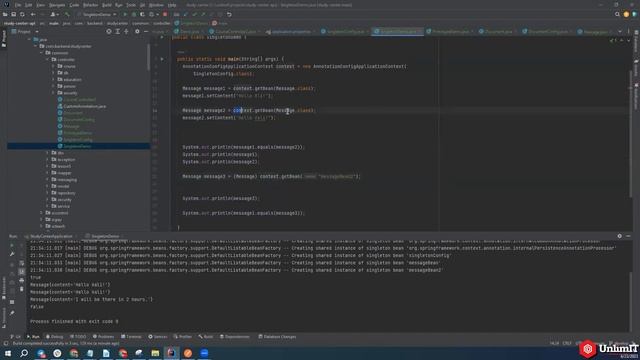Expand all icon in the Project panel header
Viewport: 640px width, 360px height.
click(x=118, y=31)
